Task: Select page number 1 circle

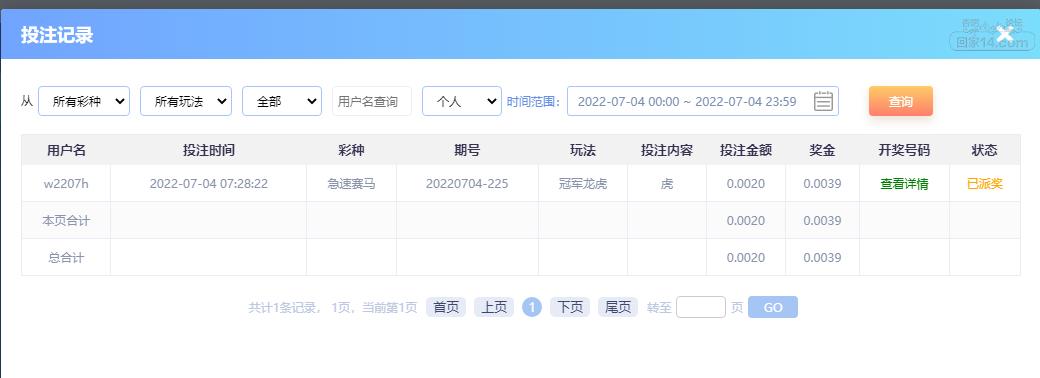Action: tap(532, 307)
